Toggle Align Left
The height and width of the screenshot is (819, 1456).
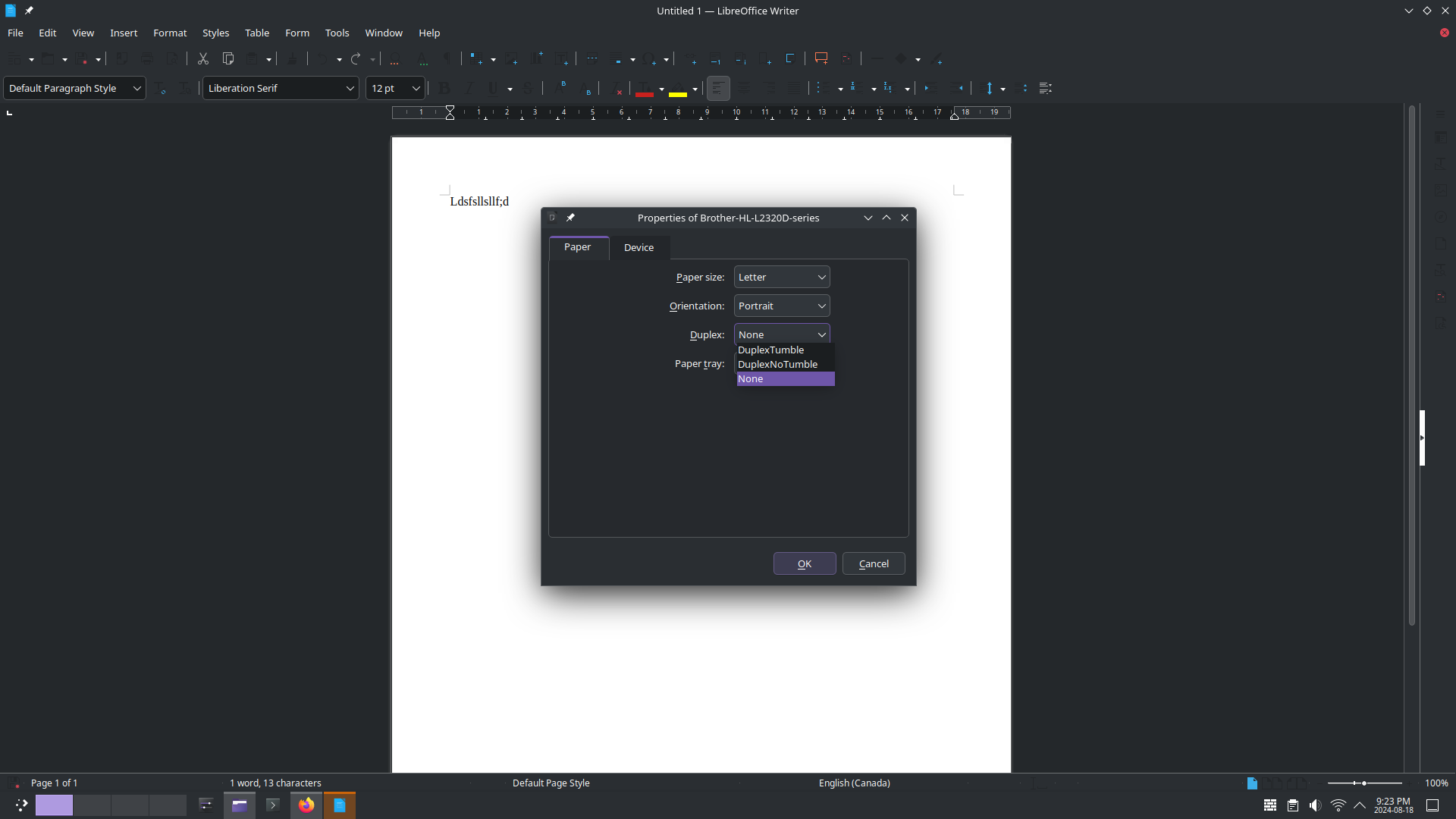tap(717, 88)
